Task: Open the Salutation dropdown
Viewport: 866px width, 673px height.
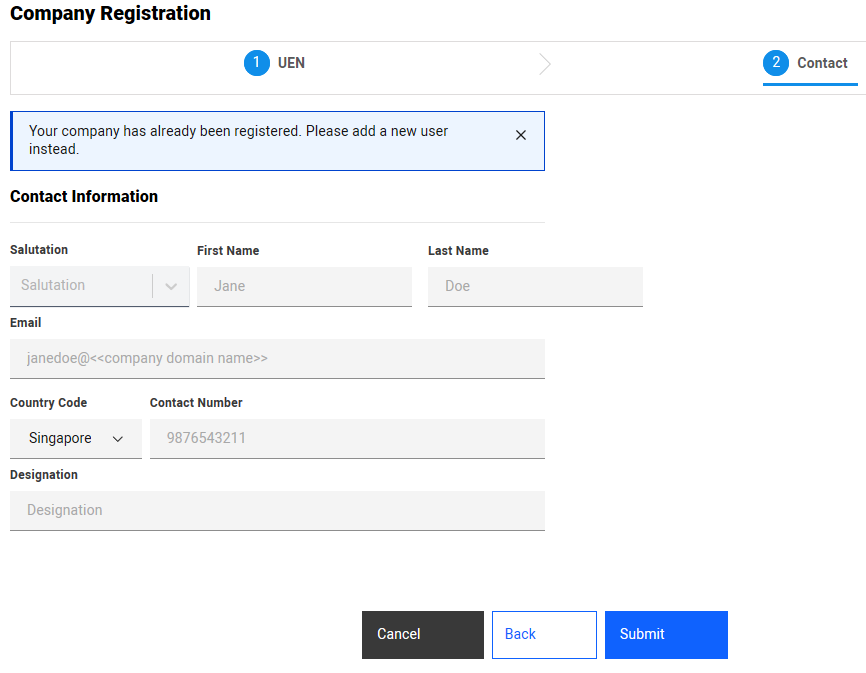Action: coord(99,286)
